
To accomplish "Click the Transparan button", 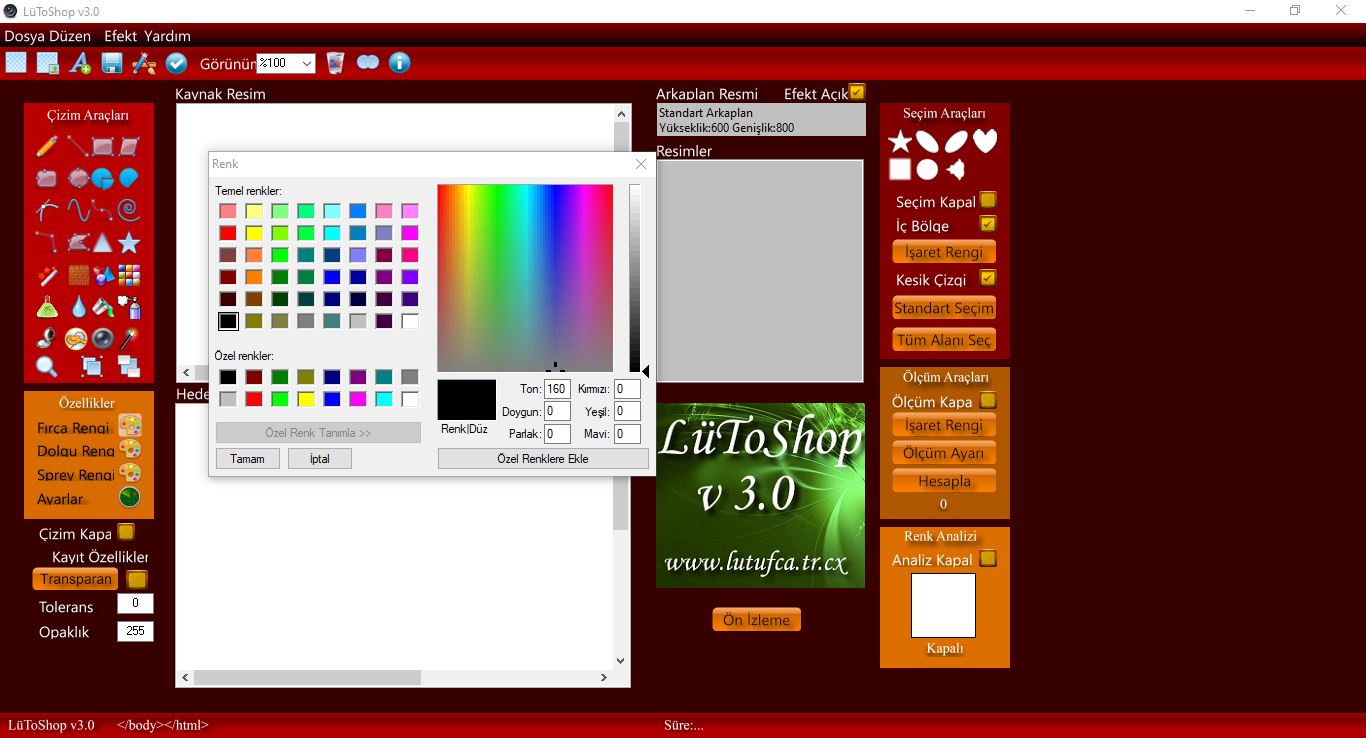I will pos(75,579).
